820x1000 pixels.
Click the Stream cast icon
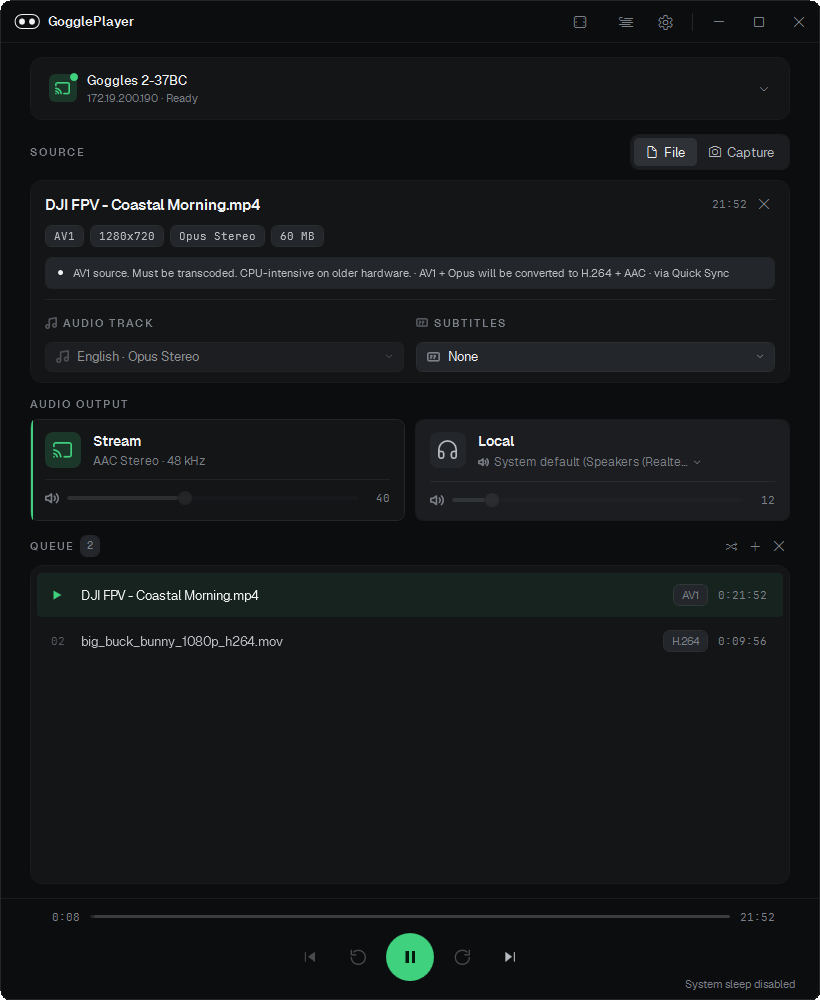[x=62, y=450]
